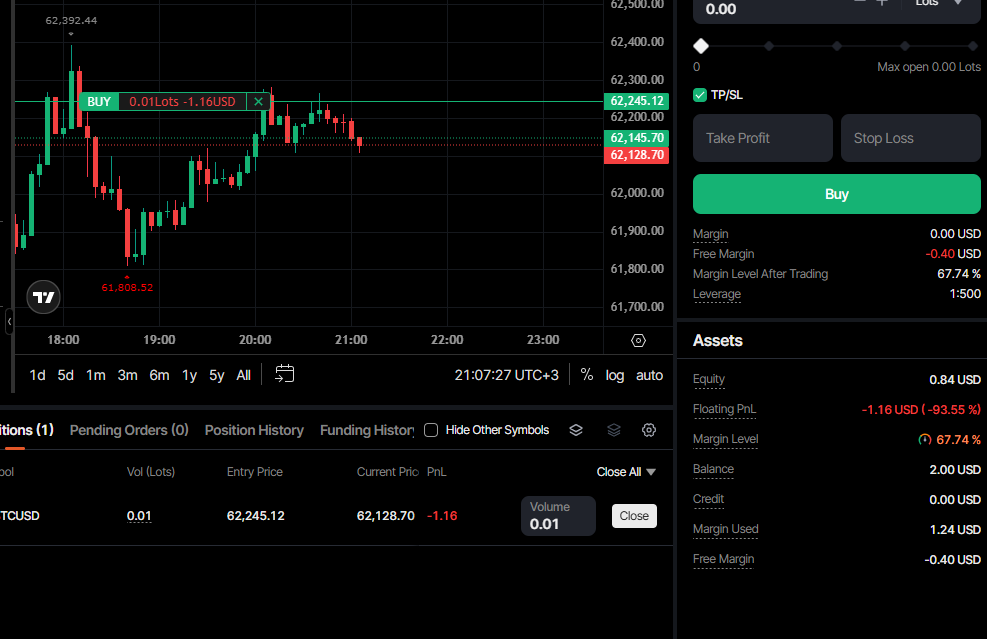Switch to Pending Orders tab
987x639 pixels.
129,430
